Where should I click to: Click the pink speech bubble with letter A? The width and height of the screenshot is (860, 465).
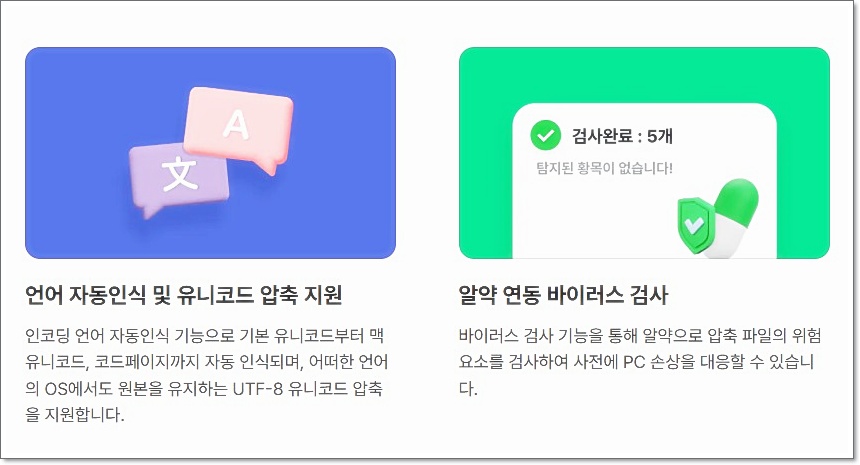pos(239,127)
